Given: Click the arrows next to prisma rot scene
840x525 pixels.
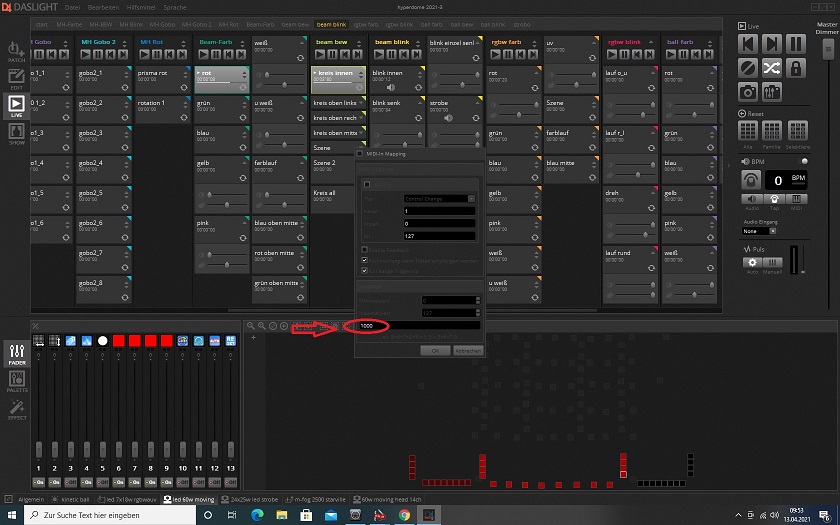Looking at the screenshot, I should [185, 74].
